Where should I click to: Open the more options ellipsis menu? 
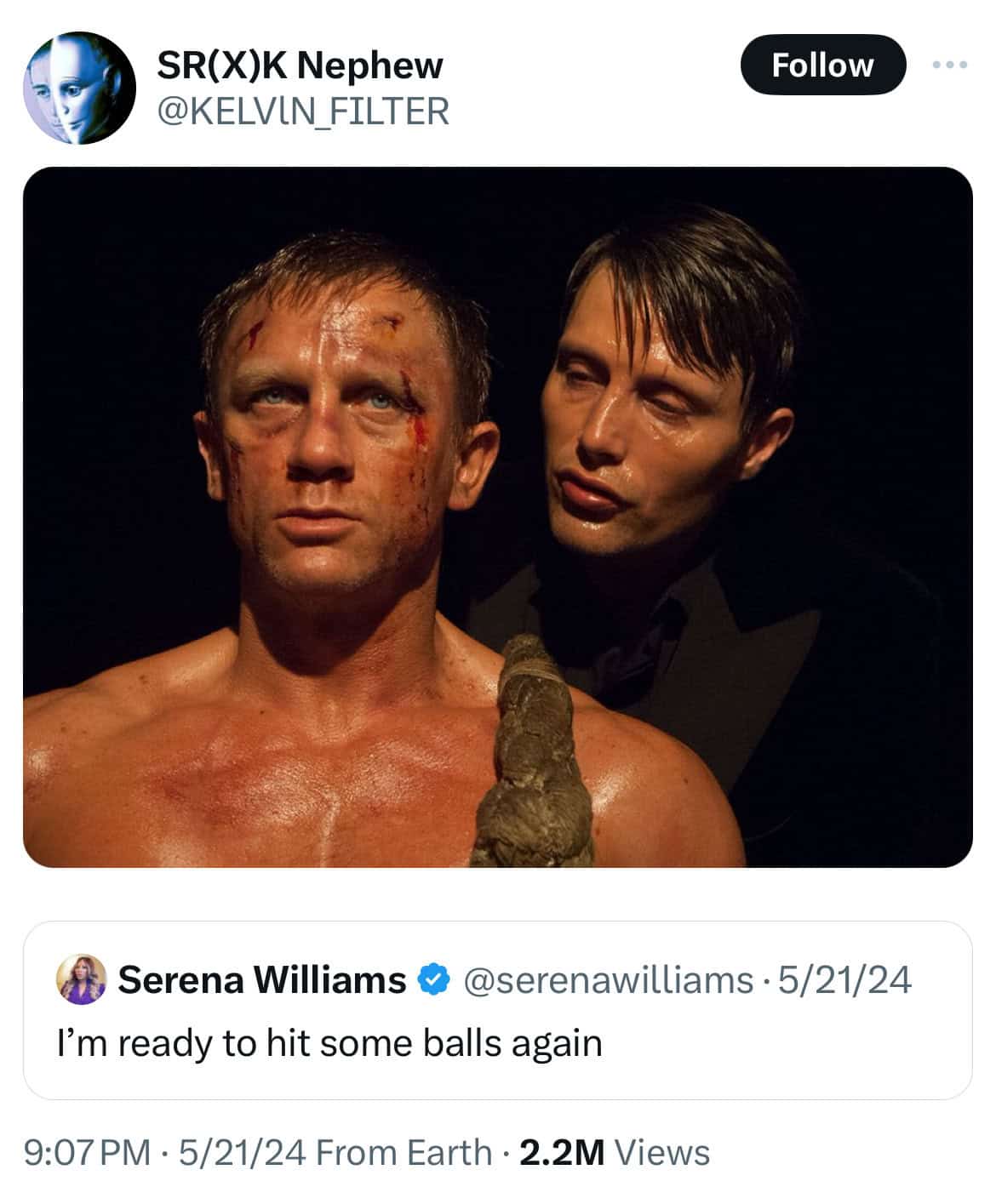[x=949, y=65]
